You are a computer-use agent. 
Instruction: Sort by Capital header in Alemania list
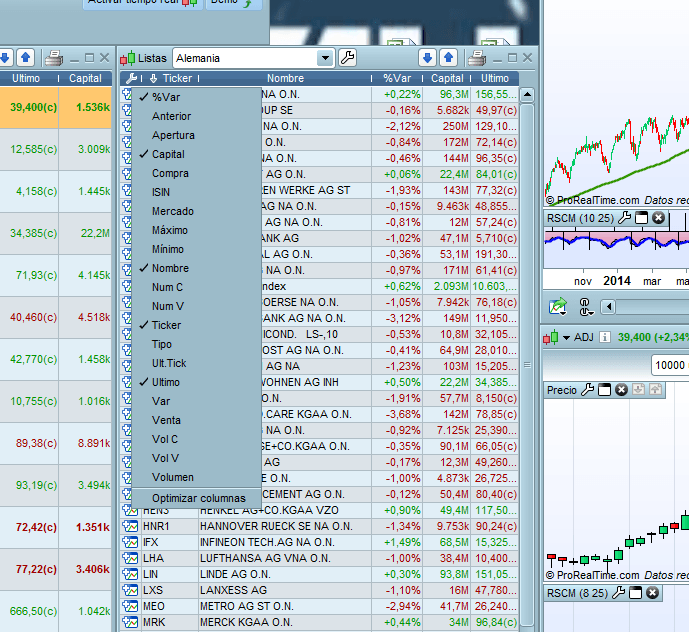447,78
